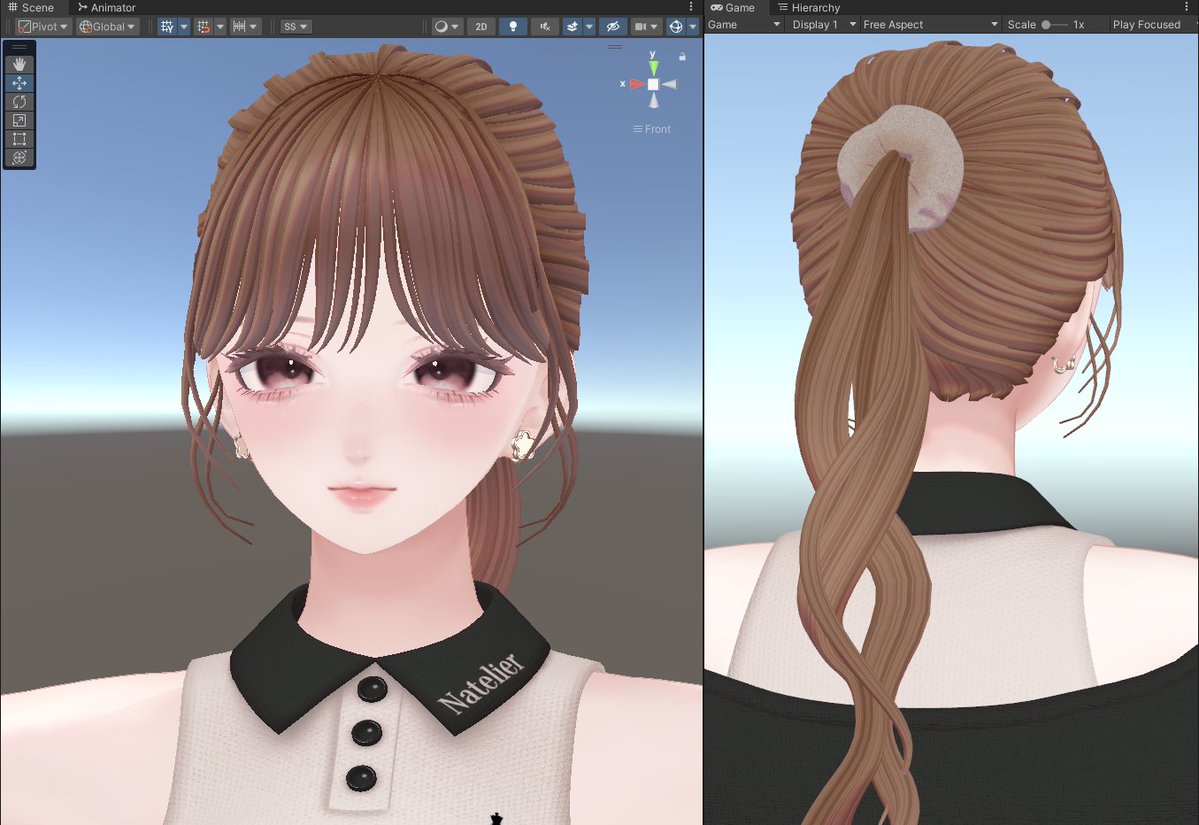The width and height of the screenshot is (1199, 825).
Task: Open the Display 1 dropdown
Action: point(824,24)
